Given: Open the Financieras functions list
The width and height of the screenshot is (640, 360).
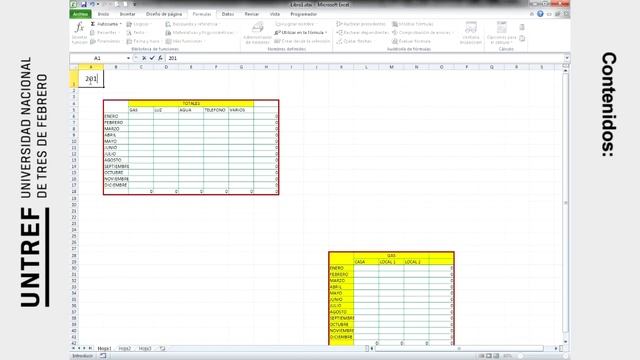Looking at the screenshot, I should [105, 41].
